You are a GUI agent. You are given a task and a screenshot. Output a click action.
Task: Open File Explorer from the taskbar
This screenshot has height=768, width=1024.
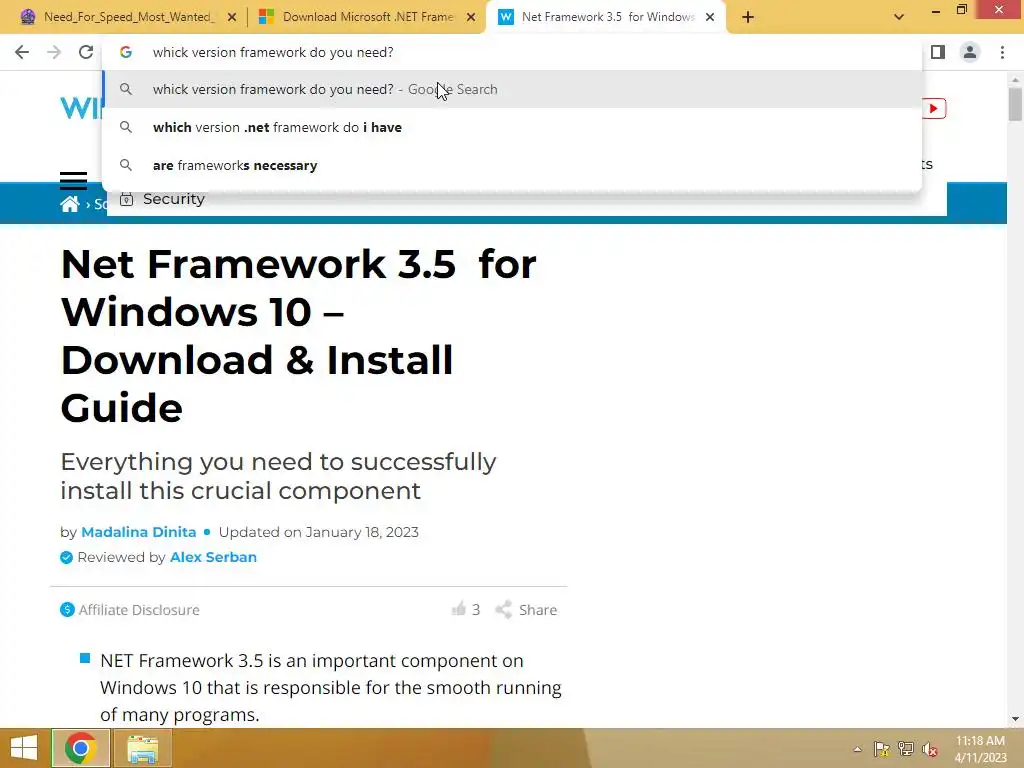[x=142, y=748]
